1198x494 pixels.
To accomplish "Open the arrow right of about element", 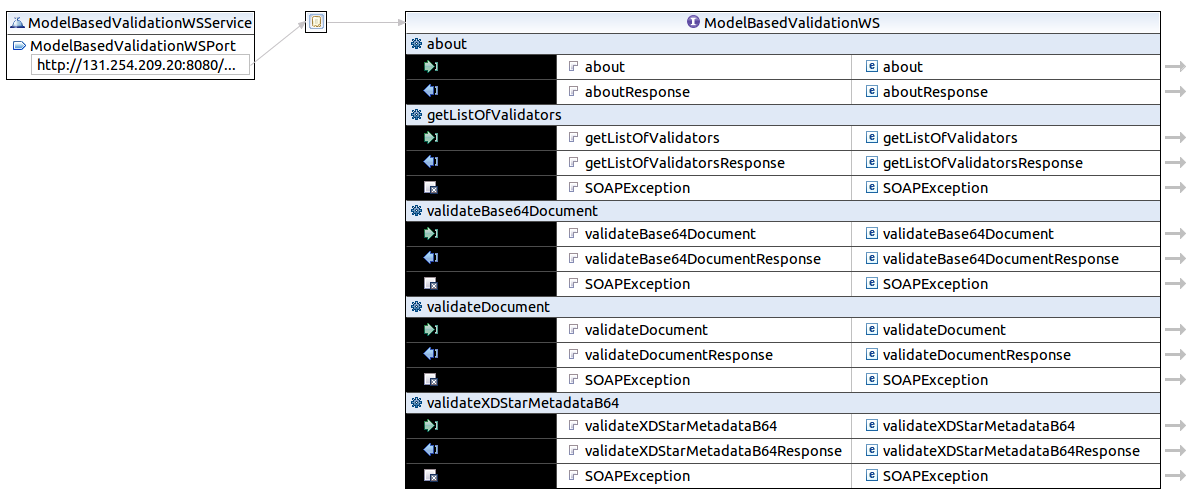I will click(1175, 67).
